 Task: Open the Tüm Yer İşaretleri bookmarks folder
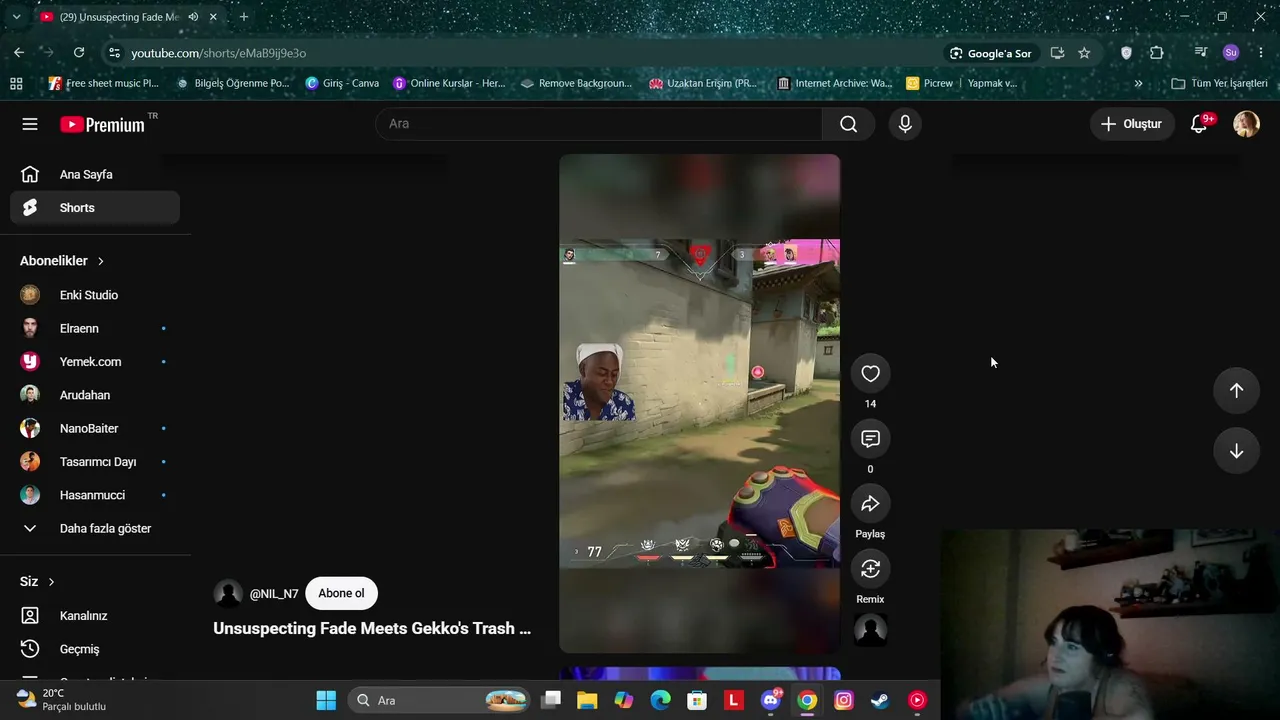coord(1219,83)
